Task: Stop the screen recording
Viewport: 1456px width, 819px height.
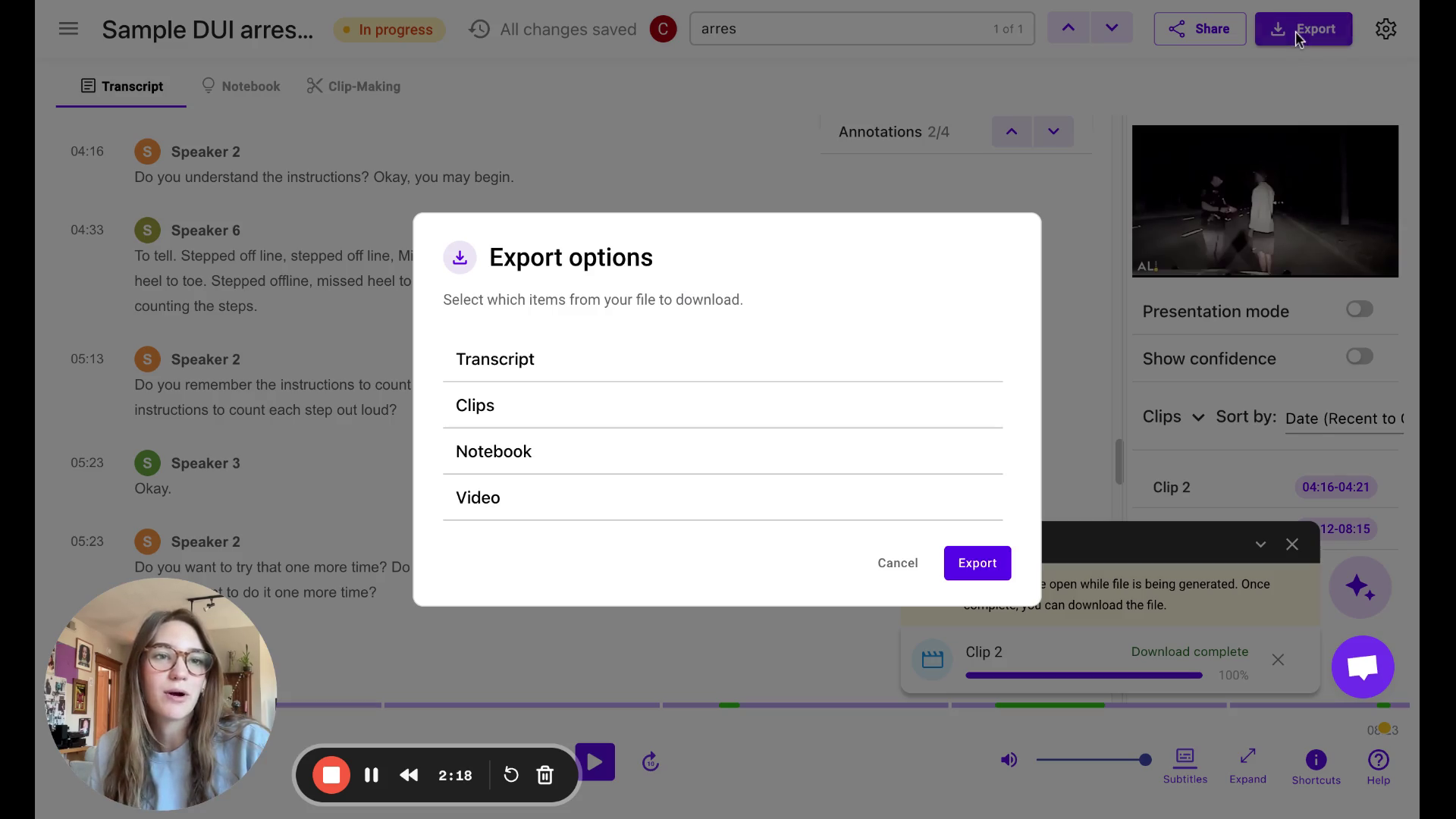Action: tap(331, 775)
